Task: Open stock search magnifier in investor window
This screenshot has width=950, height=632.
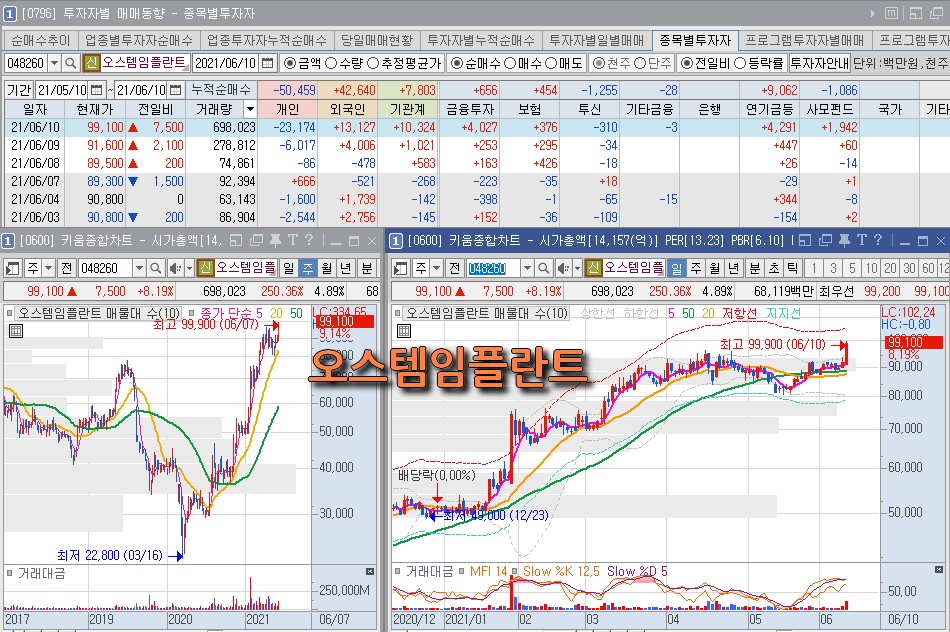Action: [71, 63]
